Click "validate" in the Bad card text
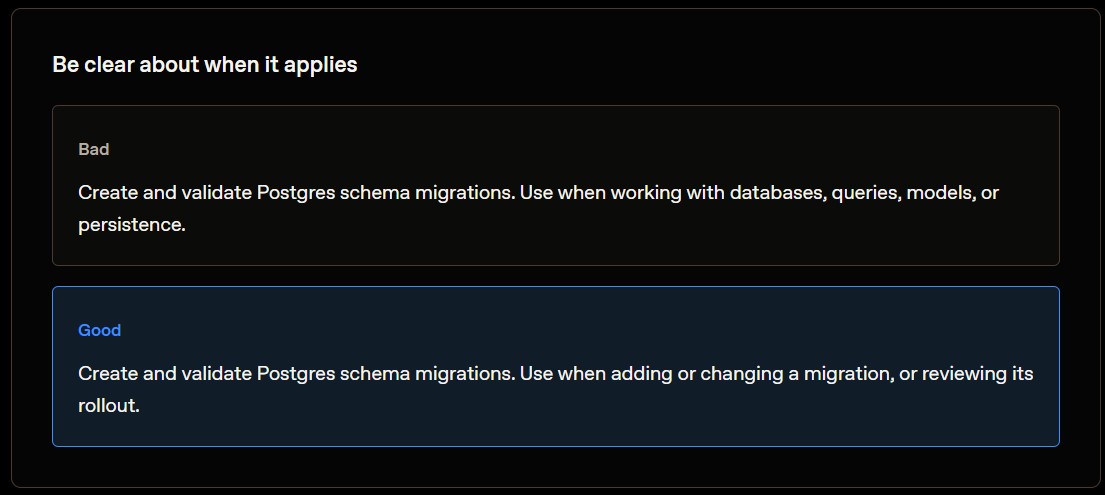 [216, 192]
